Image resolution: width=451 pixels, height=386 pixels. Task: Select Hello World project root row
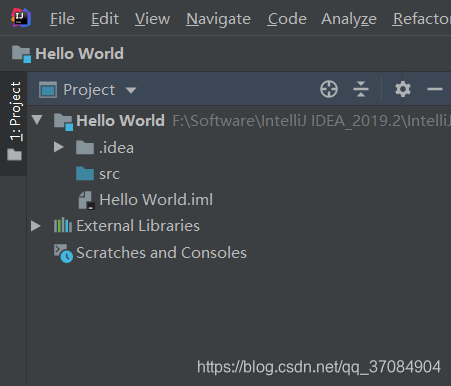tap(239, 120)
